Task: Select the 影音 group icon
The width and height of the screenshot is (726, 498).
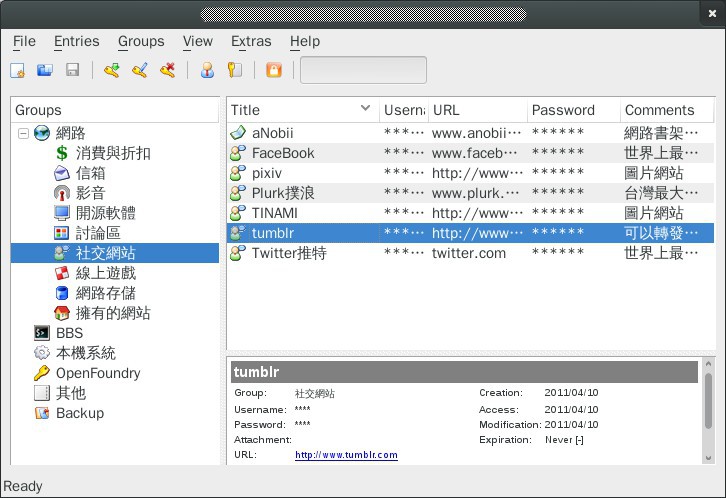Action: [62, 193]
